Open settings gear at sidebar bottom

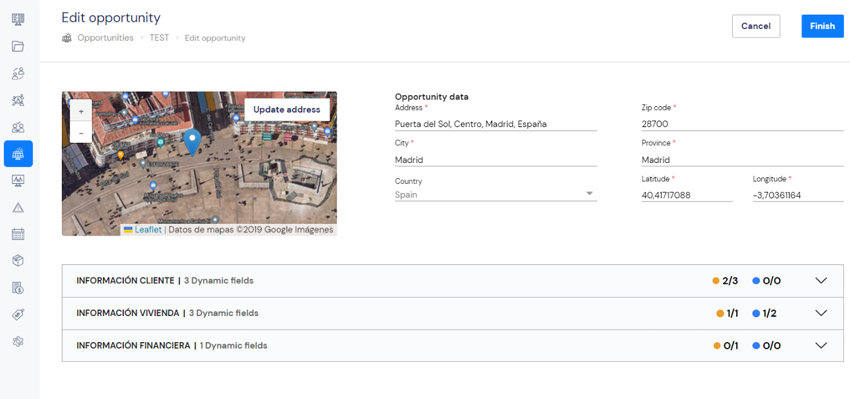pos(18,342)
